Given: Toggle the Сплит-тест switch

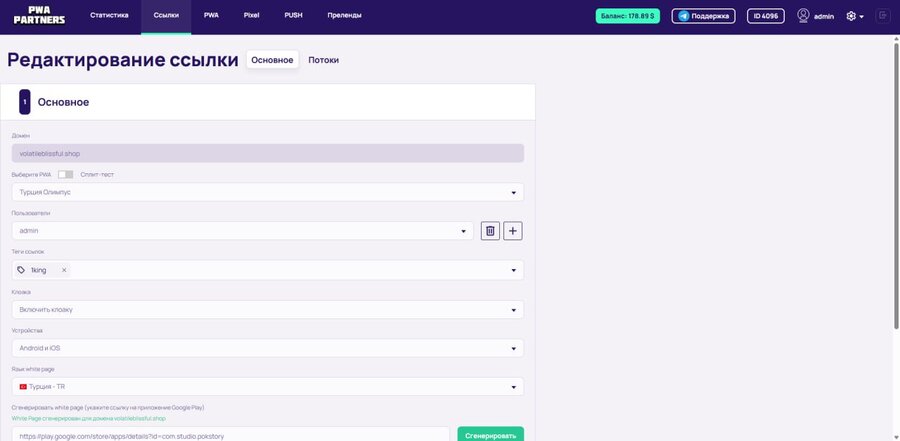Looking at the screenshot, I should click(66, 174).
